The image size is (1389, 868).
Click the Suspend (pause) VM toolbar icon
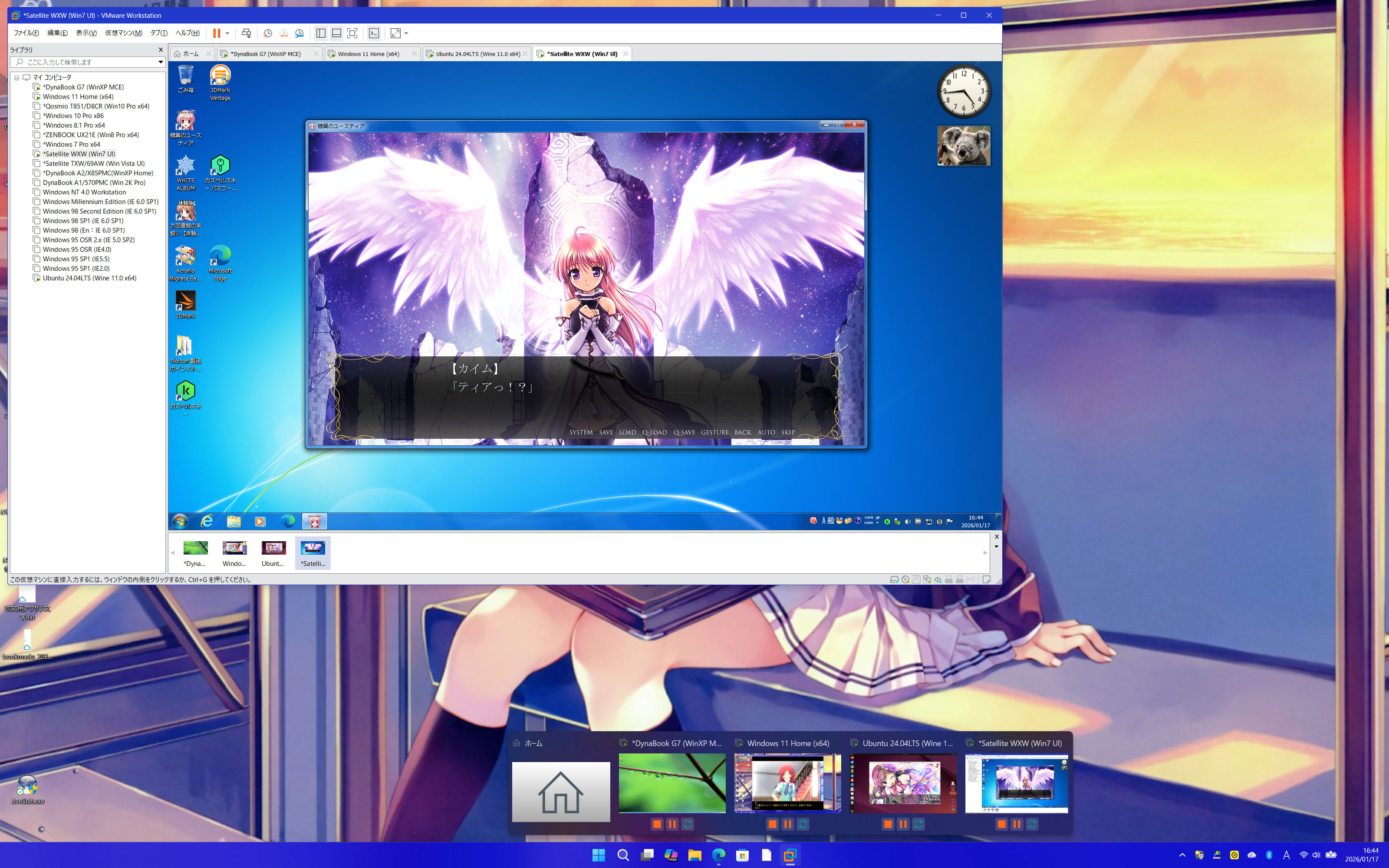[x=217, y=33]
